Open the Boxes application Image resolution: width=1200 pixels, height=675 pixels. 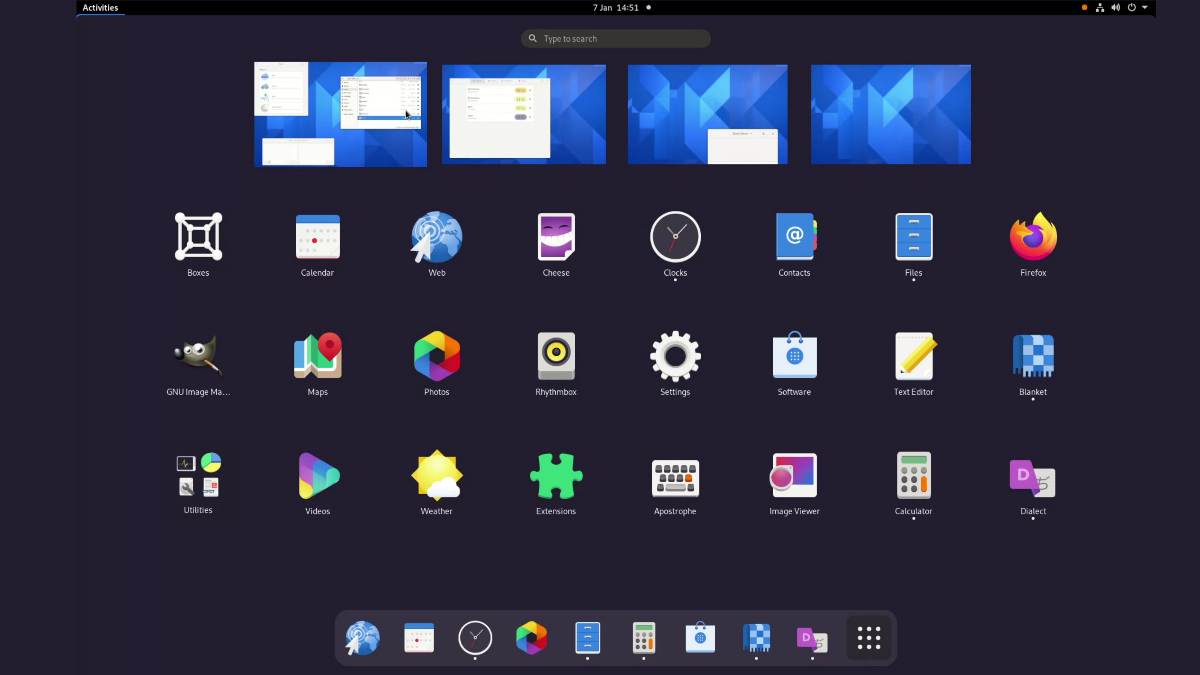click(198, 237)
